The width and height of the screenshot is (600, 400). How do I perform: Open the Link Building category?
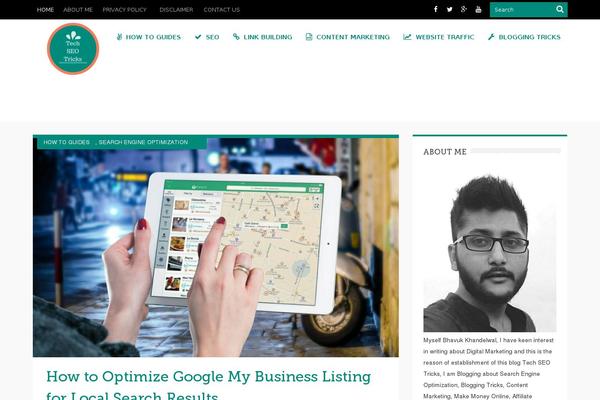click(x=268, y=37)
